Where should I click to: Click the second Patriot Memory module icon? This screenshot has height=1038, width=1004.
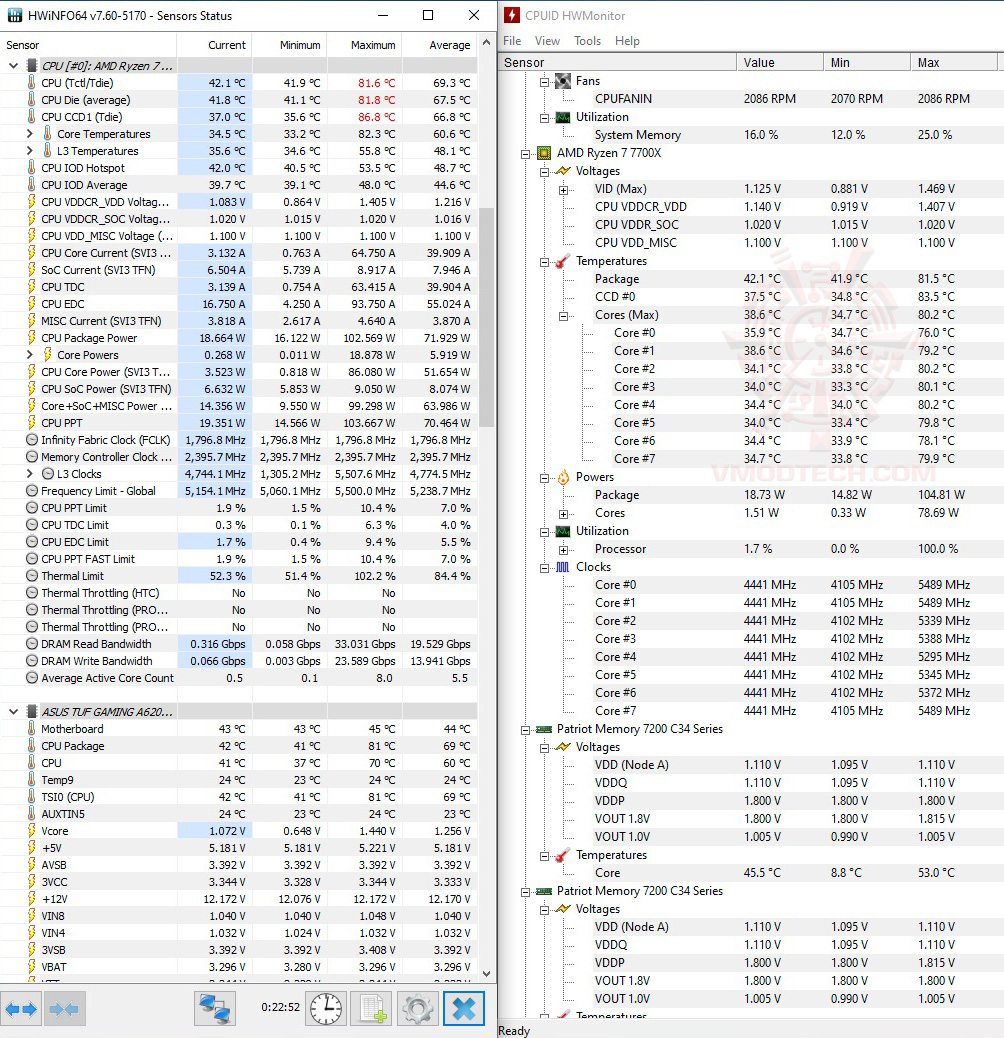click(543, 891)
